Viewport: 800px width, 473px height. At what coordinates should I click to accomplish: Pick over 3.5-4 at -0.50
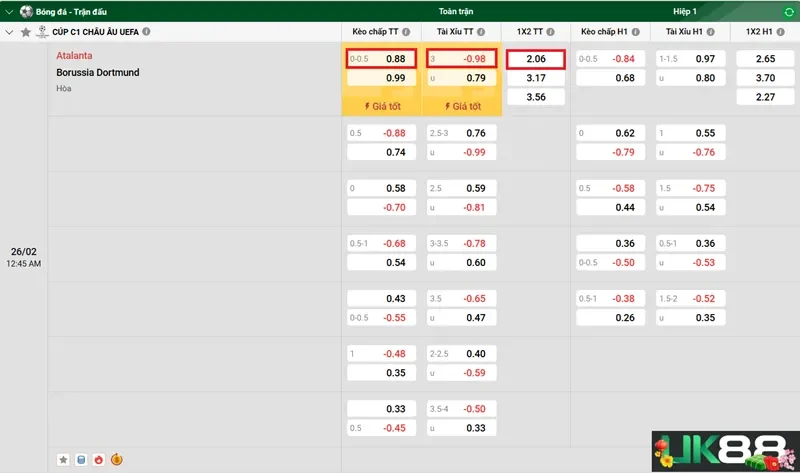(x=461, y=409)
